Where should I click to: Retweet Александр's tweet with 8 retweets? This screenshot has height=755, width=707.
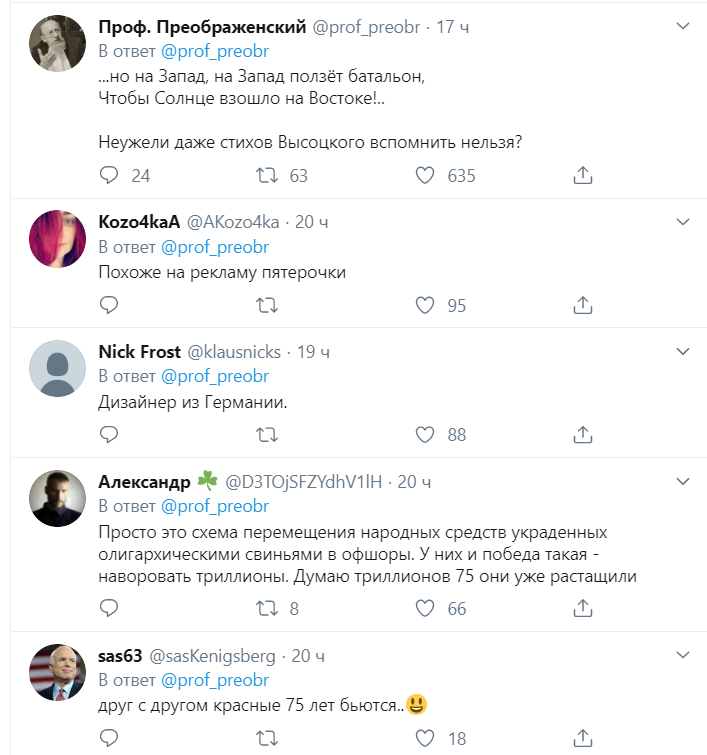pyautogui.click(x=267, y=608)
